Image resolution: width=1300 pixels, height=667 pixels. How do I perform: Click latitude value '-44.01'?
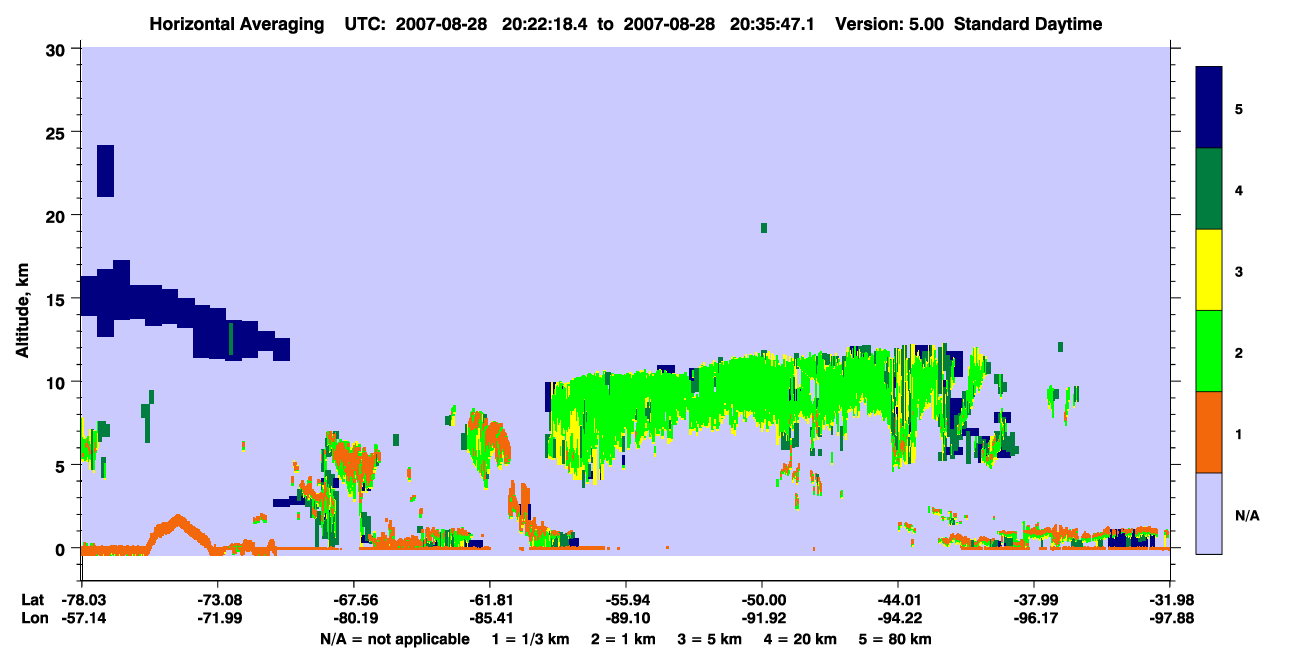[898, 600]
